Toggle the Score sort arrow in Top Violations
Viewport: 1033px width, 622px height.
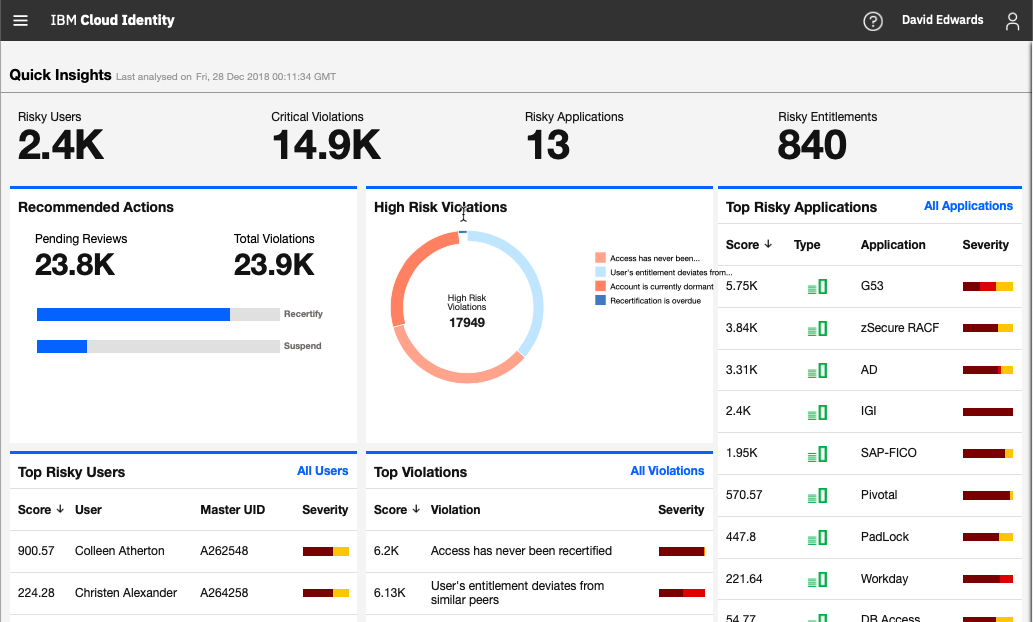[x=414, y=510]
